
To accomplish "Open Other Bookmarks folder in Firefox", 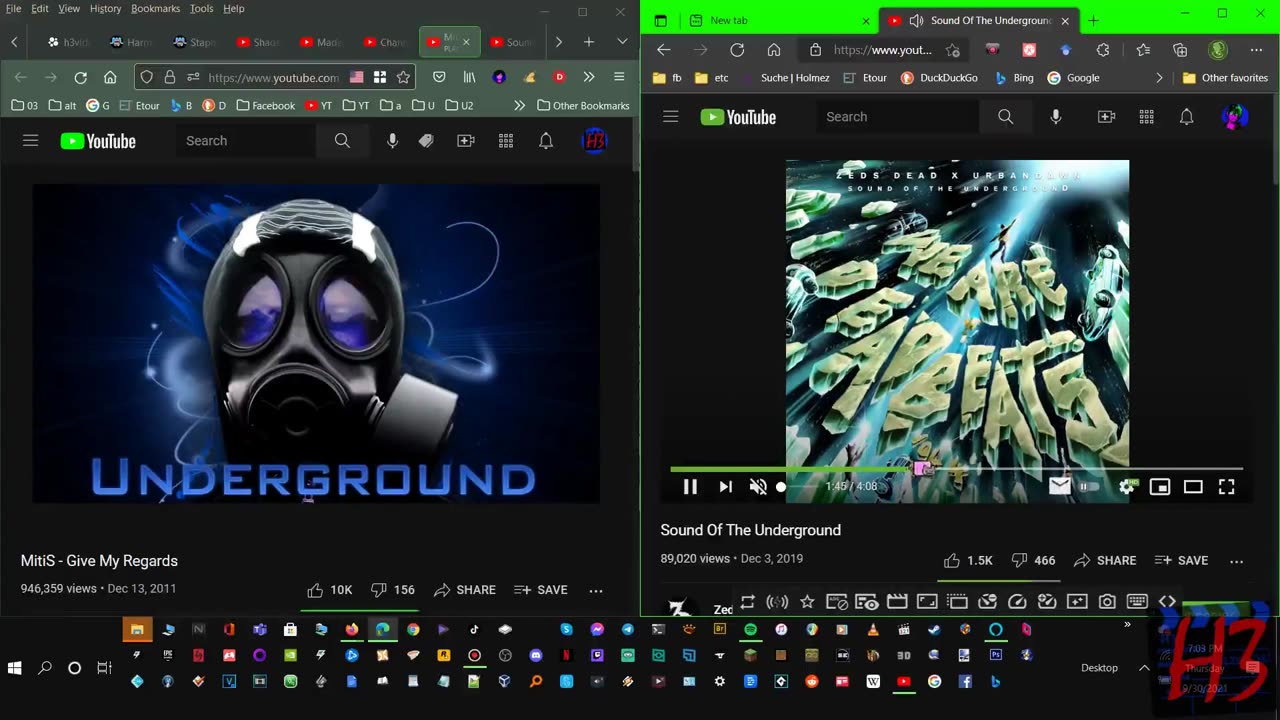I will 583,105.
